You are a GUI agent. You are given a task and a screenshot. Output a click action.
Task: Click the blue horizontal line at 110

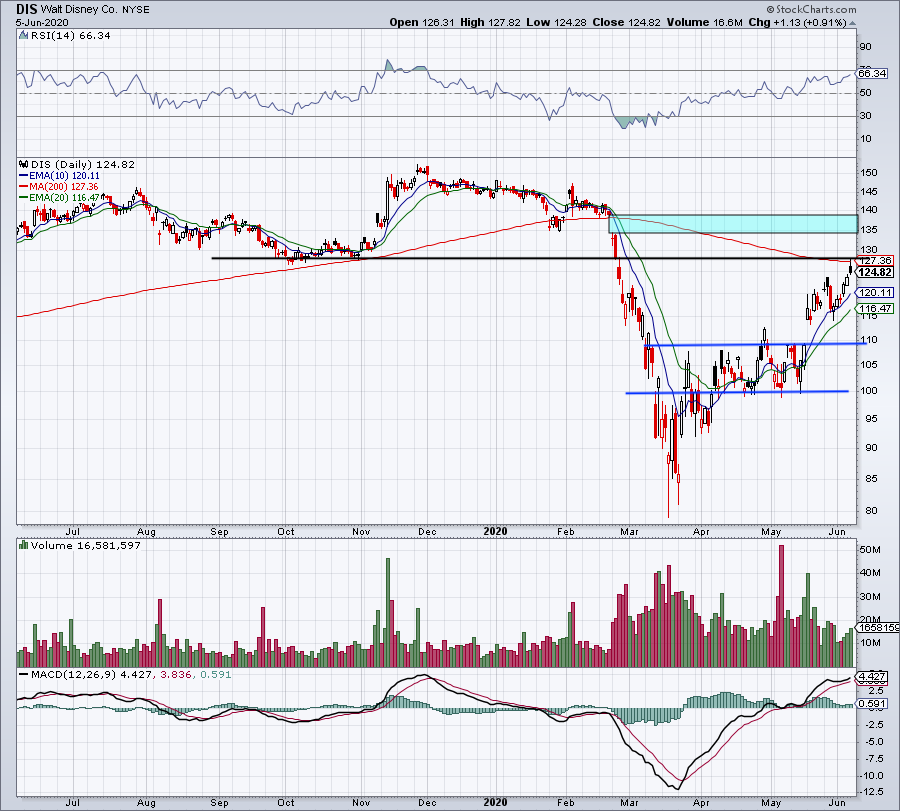click(x=755, y=344)
